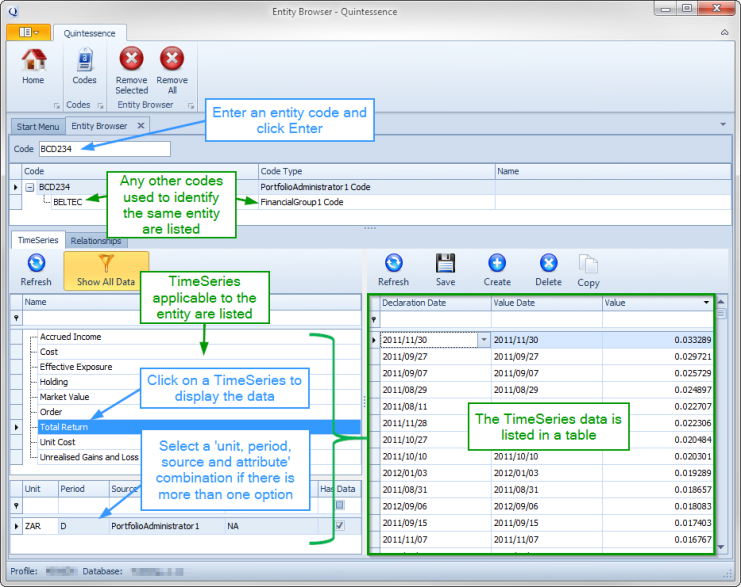Close the Entity Browser tab
The width and height of the screenshot is (741, 587).
pyautogui.click(x=141, y=126)
